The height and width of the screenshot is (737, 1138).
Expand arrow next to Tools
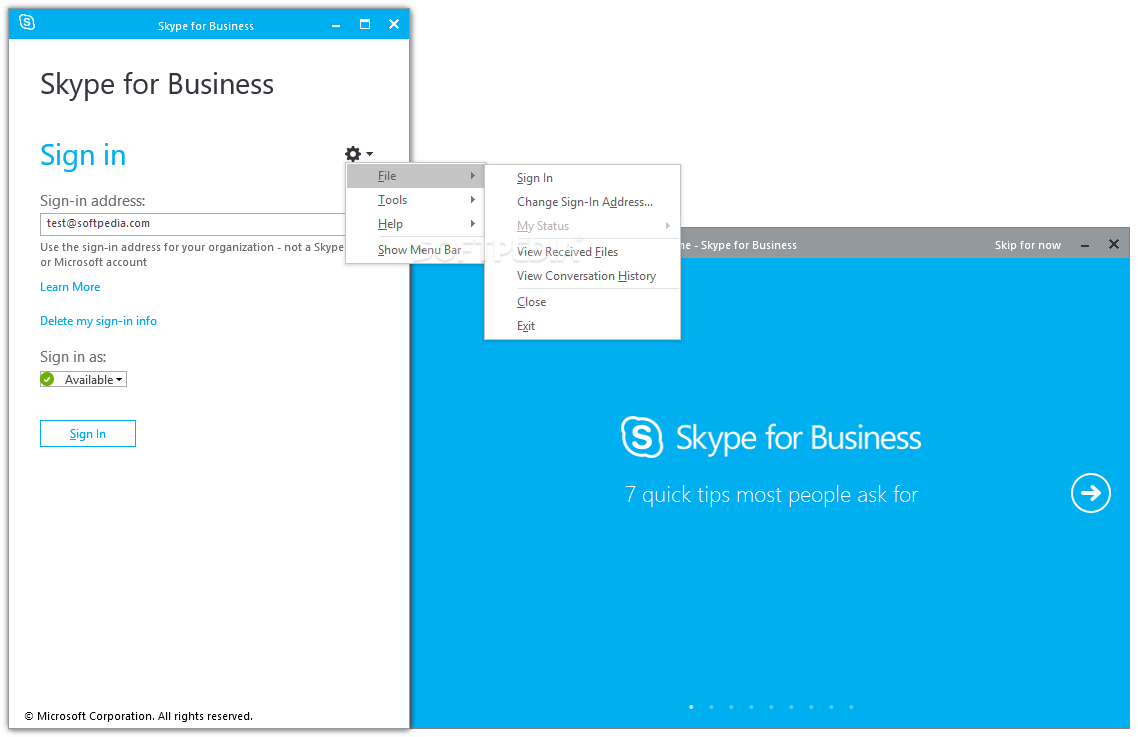[472, 200]
